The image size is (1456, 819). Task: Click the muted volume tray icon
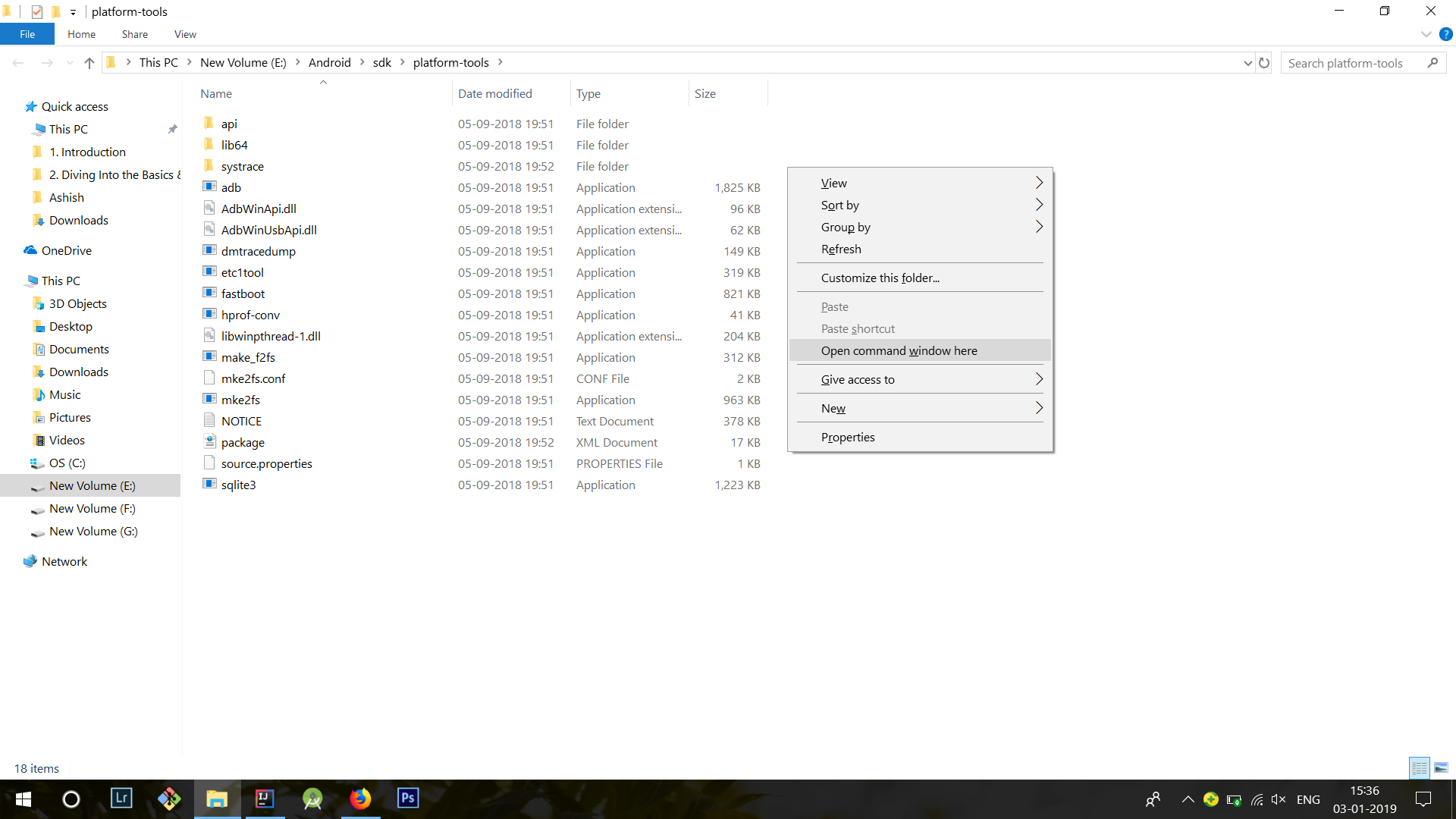click(x=1279, y=799)
